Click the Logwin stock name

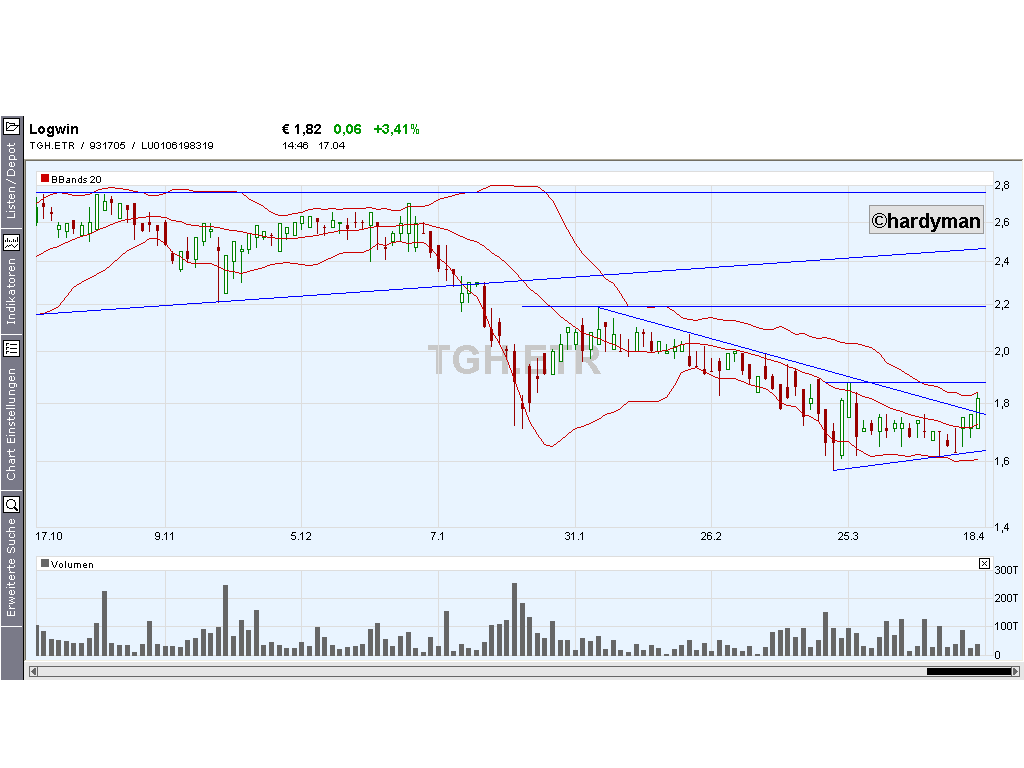click(54, 129)
